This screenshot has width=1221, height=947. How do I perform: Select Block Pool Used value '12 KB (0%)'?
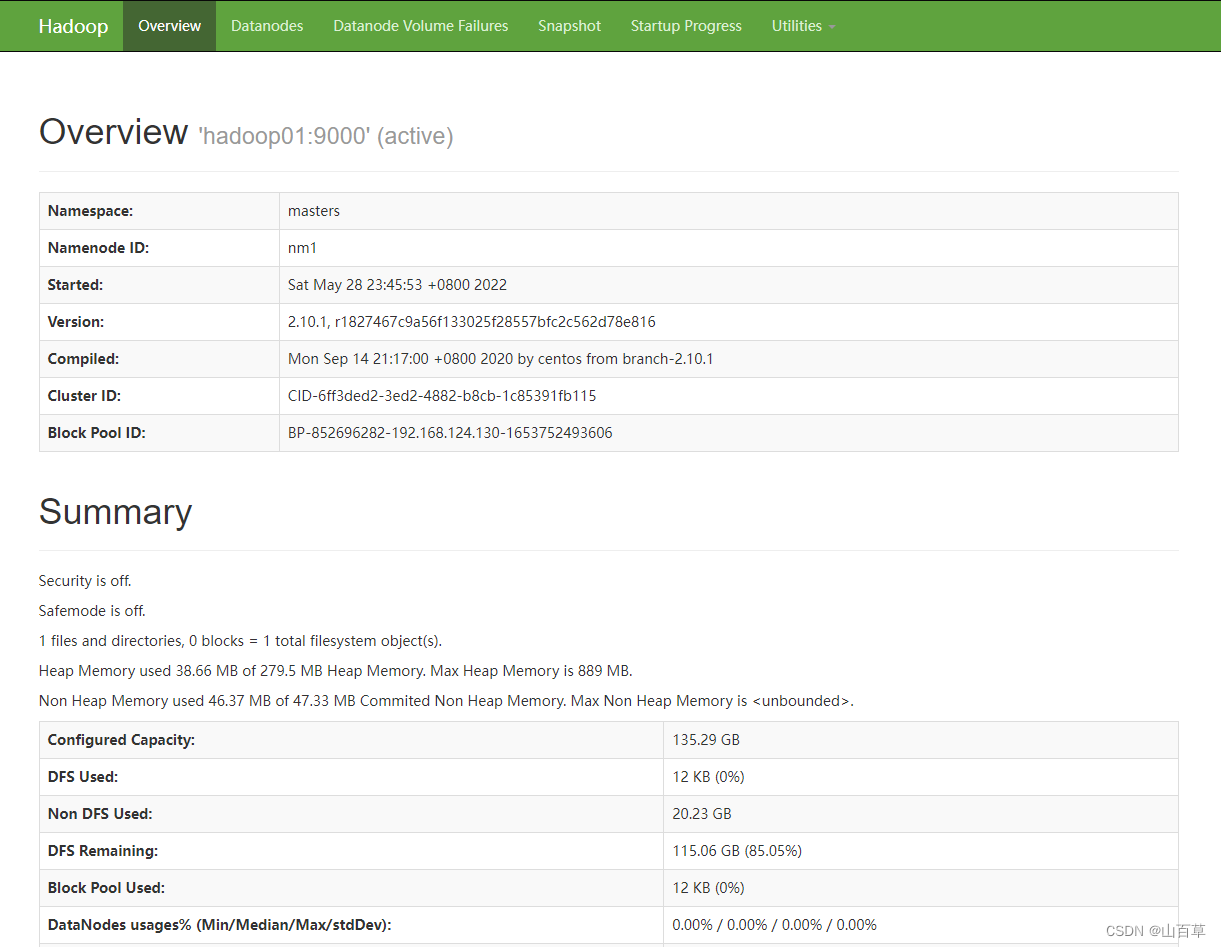tap(708, 888)
